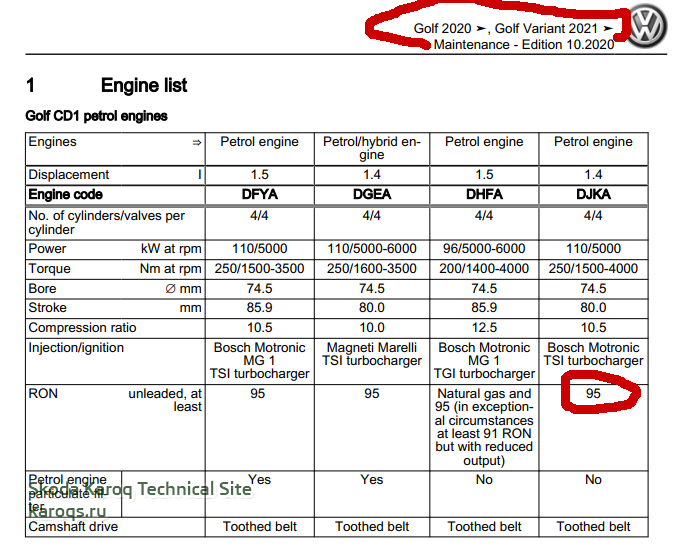Screen dimensions: 680x554
Task: Click stroke value 80.0 for DGEA
Action: (x=372, y=308)
